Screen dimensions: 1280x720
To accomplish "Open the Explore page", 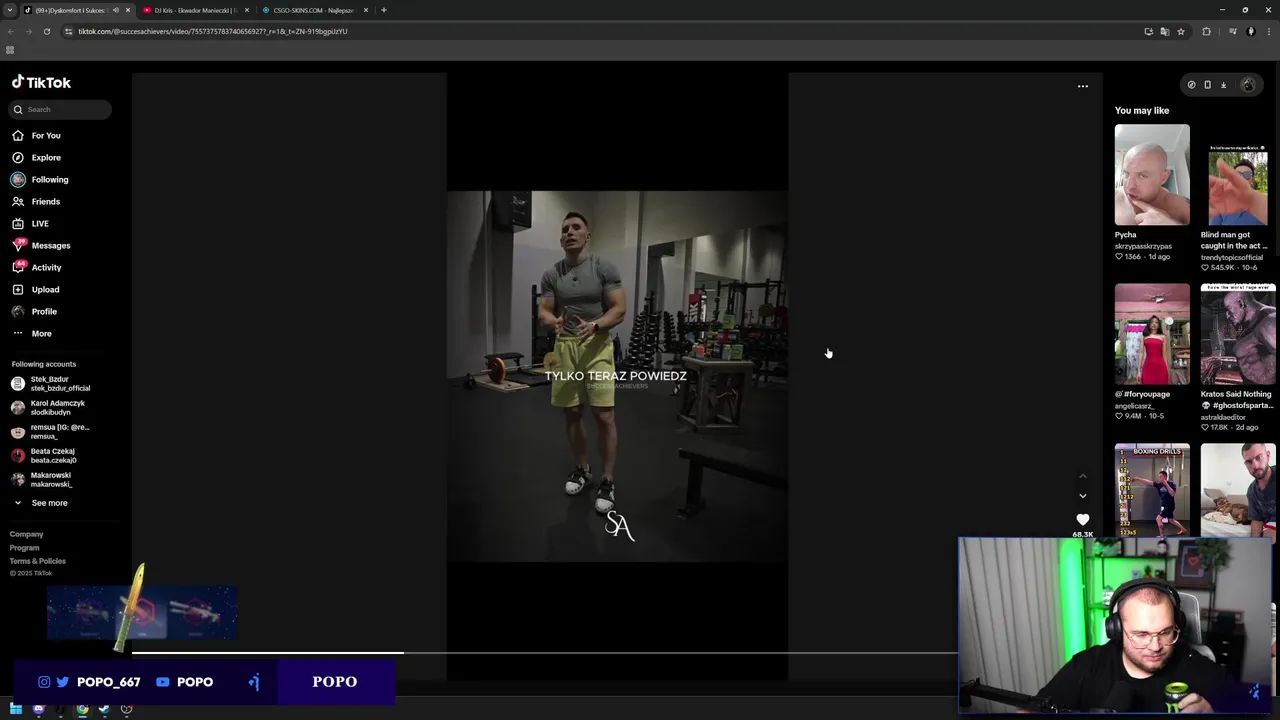I will coord(36,157).
